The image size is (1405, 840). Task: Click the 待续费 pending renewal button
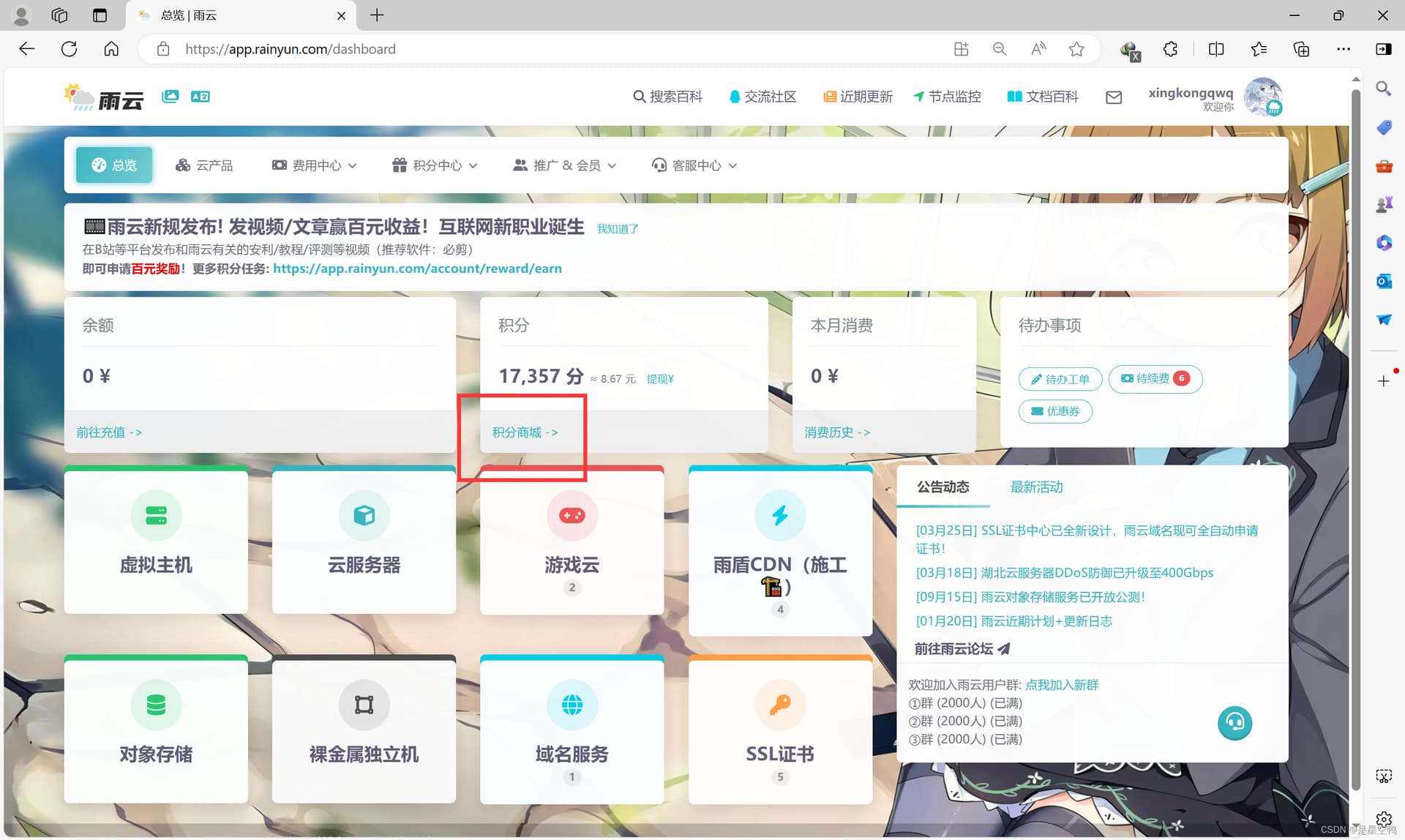pyautogui.click(x=1155, y=378)
